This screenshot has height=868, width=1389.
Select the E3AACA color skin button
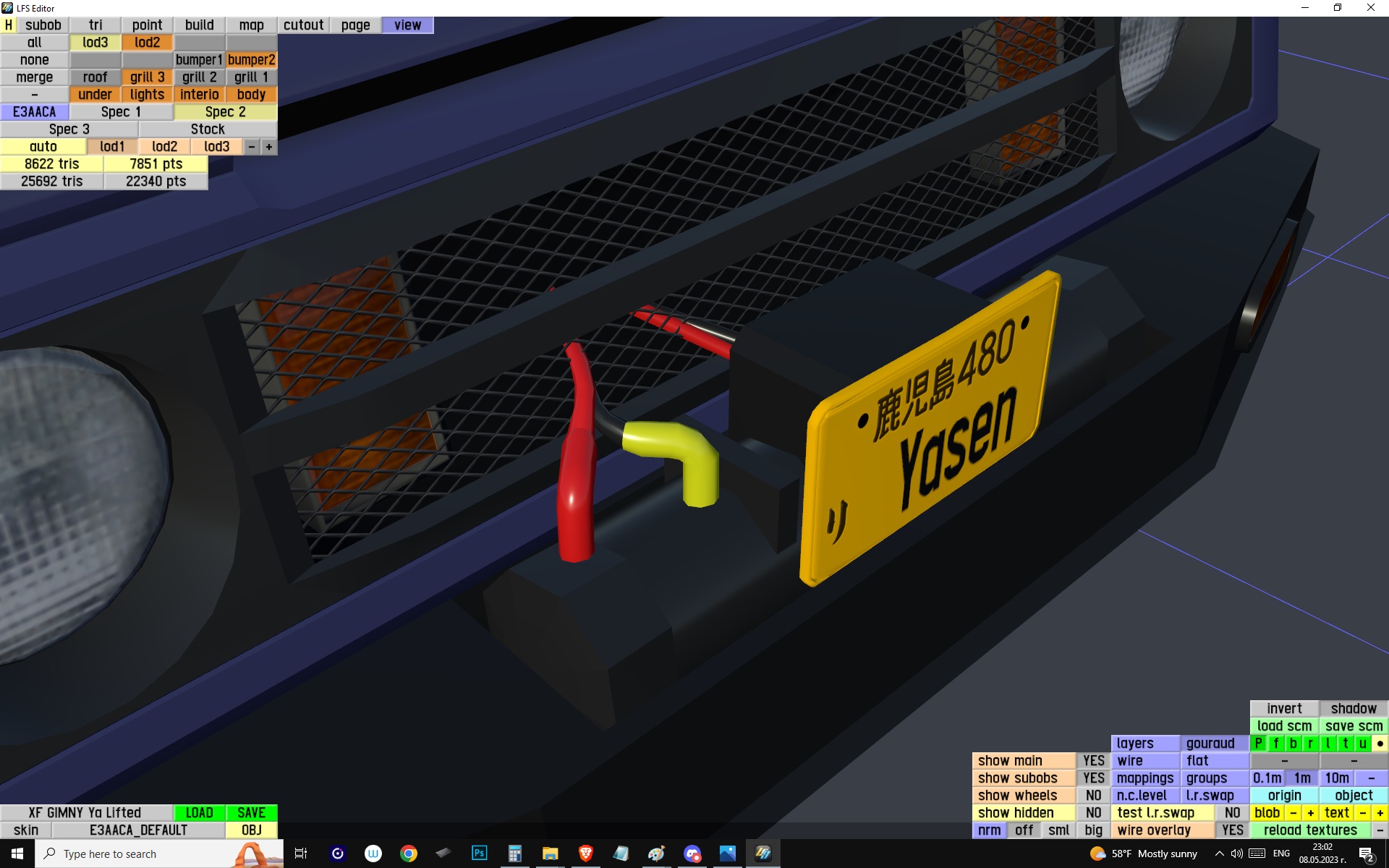(x=34, y=111)
